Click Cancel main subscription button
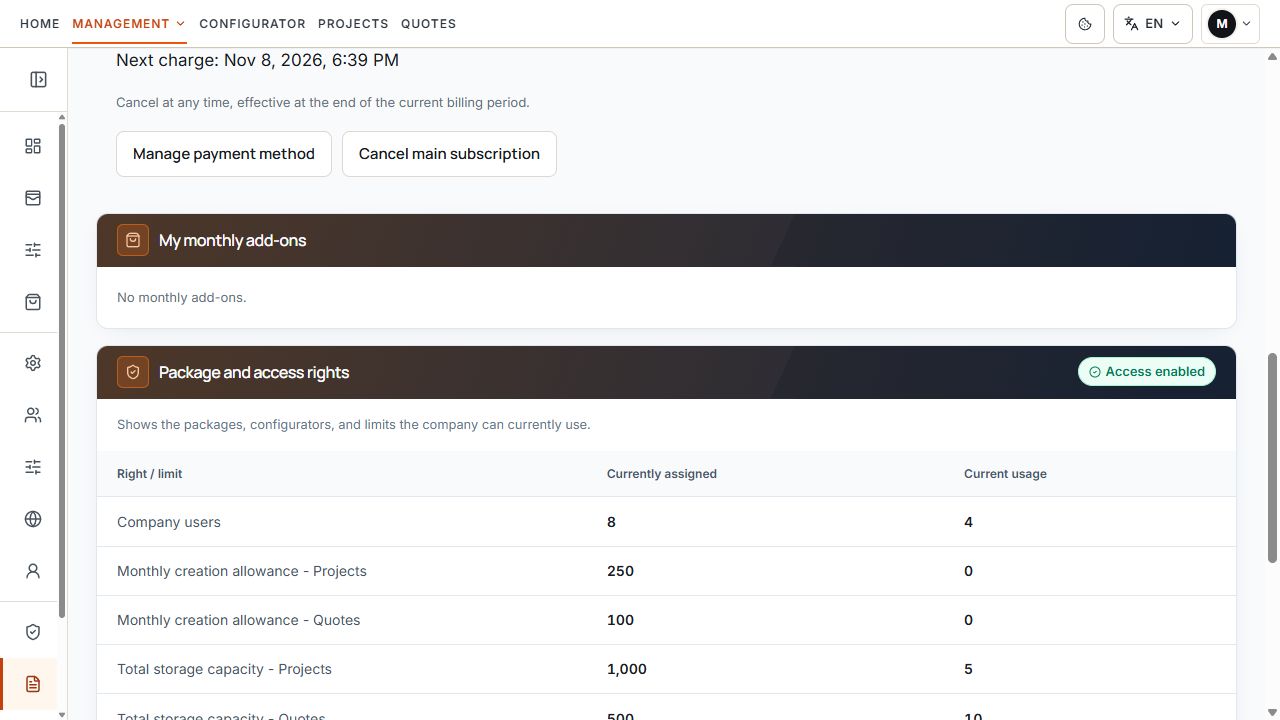The width and height of the screenshot is (1280, 720). (449, 154)
